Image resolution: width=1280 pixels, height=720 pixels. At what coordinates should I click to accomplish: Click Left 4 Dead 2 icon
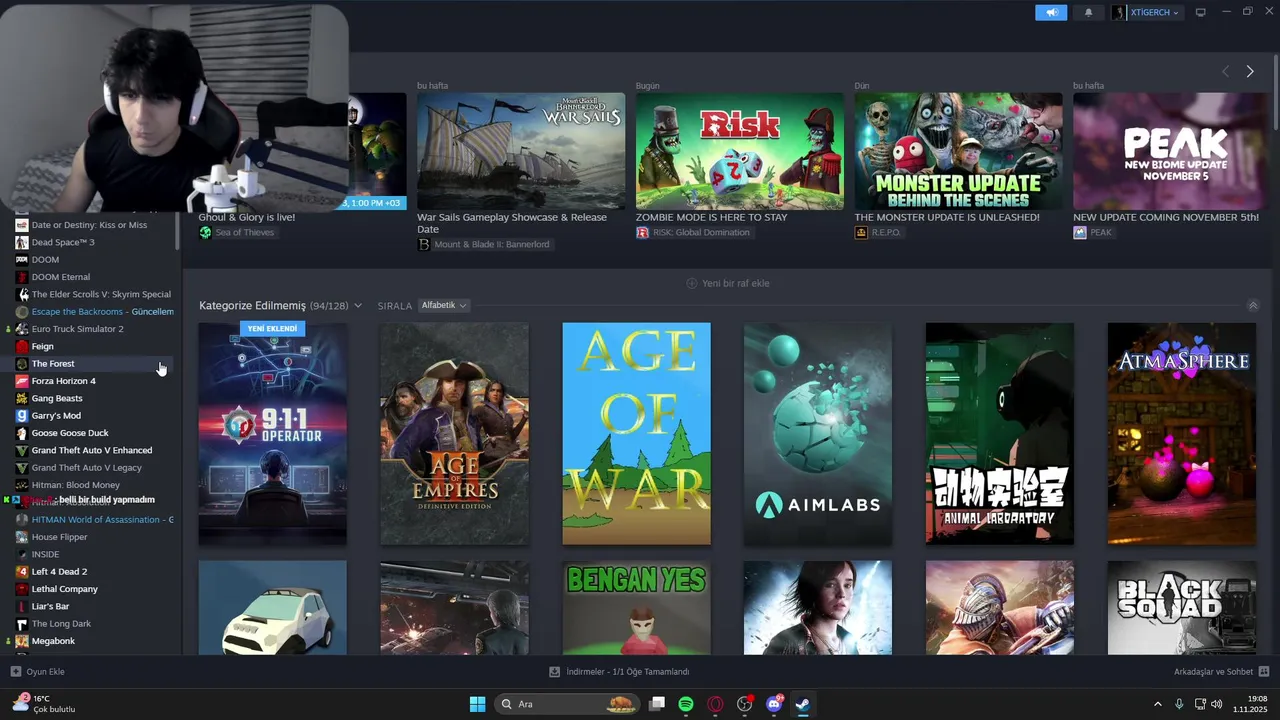coord(22,572)
